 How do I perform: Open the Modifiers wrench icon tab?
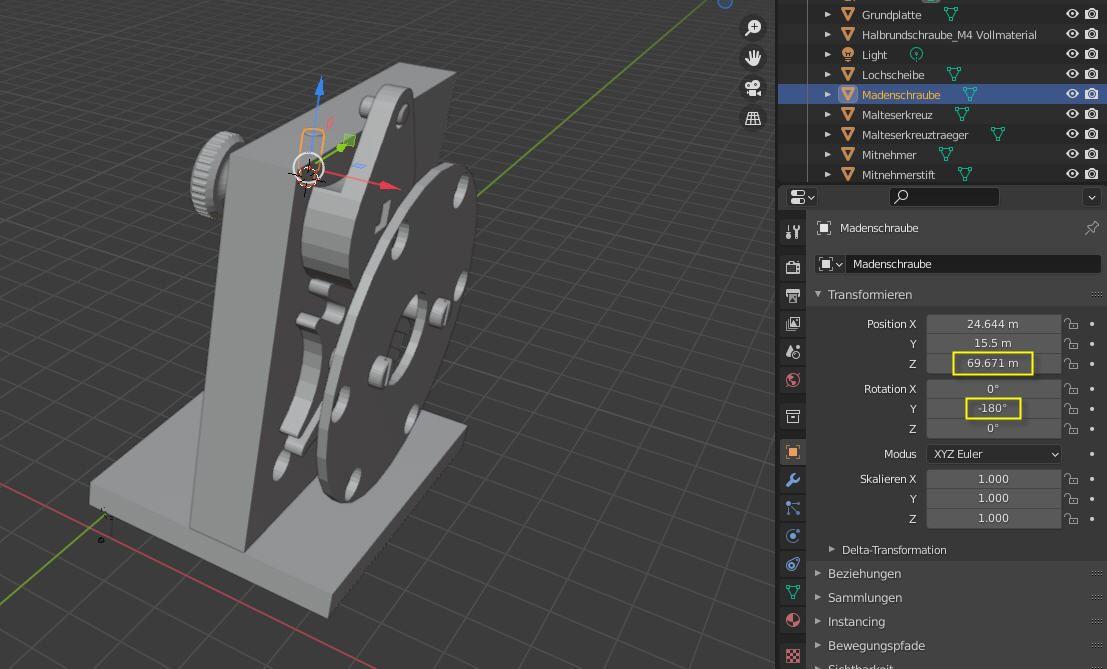tap(793, 480)
